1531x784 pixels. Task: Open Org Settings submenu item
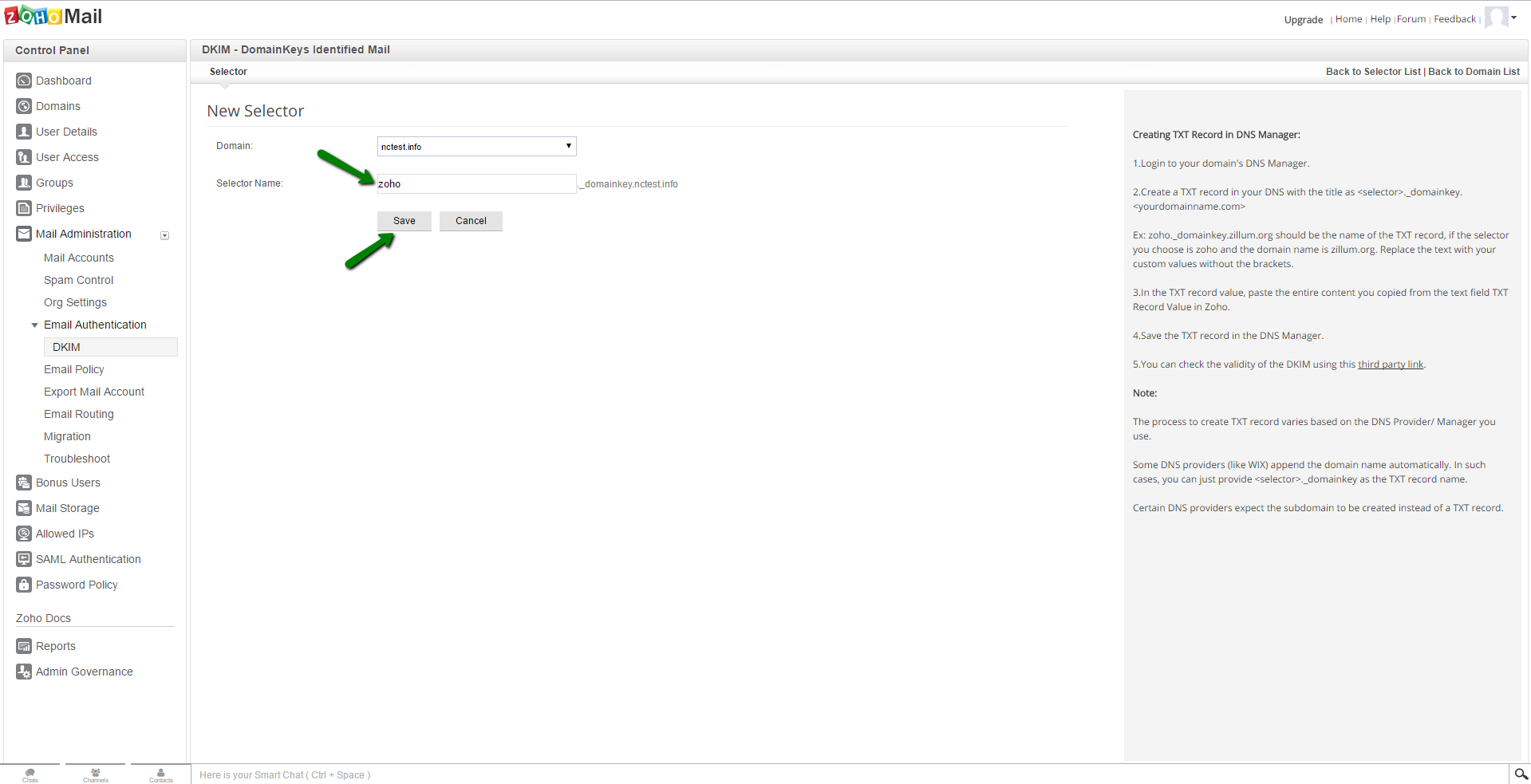(x=75, y=302)
